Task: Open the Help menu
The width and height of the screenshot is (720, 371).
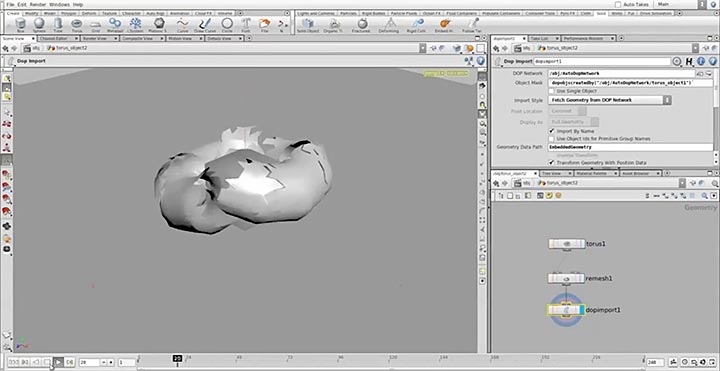Action: 77,4
